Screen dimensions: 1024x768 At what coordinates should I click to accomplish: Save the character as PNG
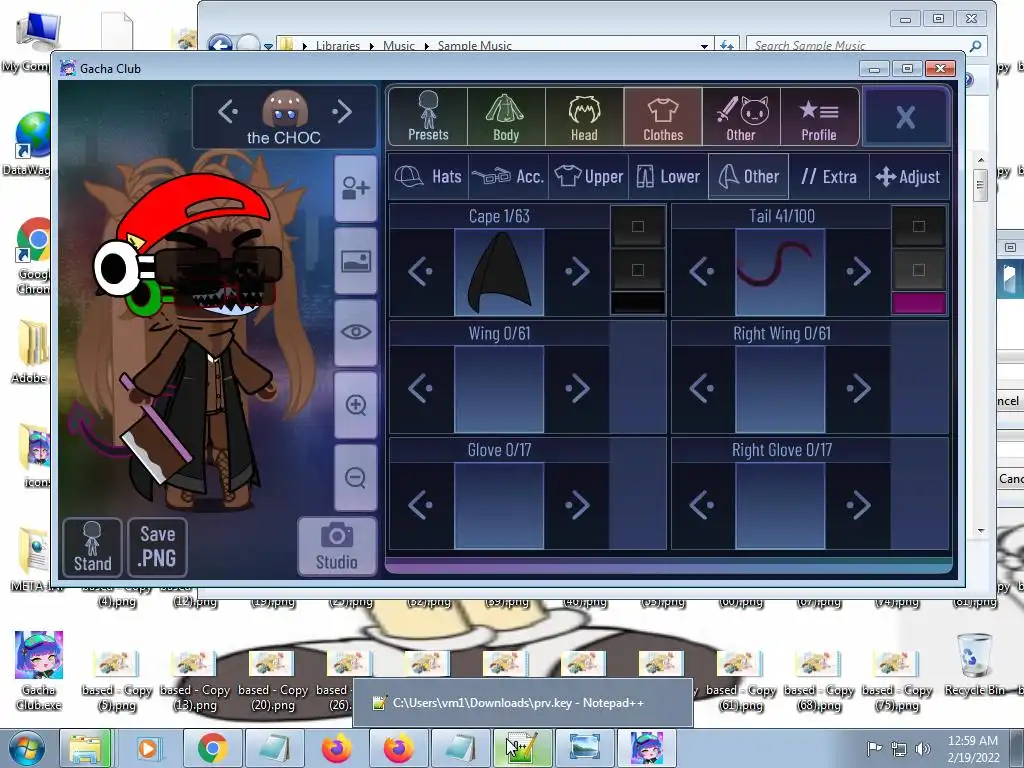pos(157,547)
